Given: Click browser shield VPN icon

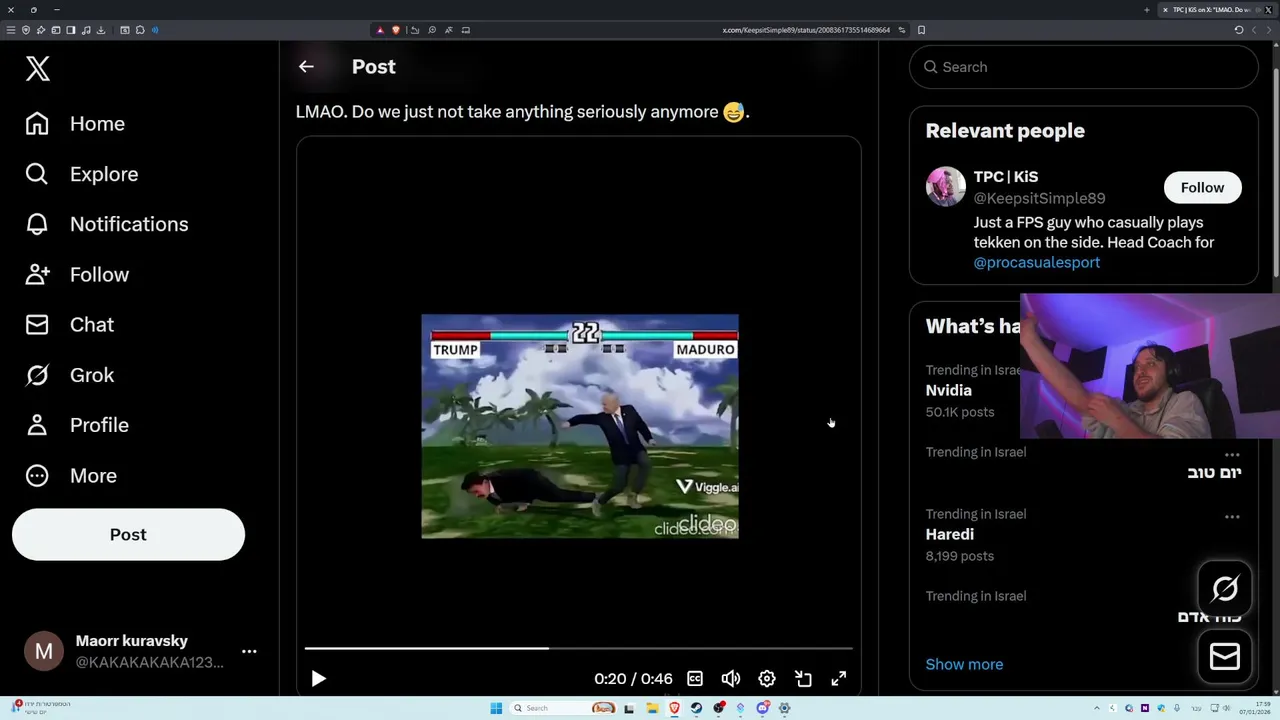Looking at the screenshot, I should click(x=26, y=30).
